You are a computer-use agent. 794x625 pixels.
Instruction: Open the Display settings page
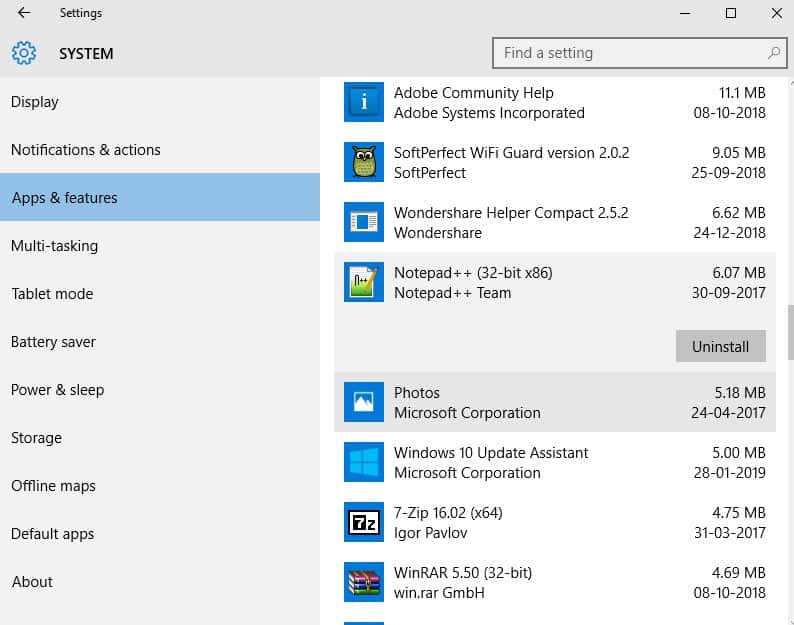[35, 102]
